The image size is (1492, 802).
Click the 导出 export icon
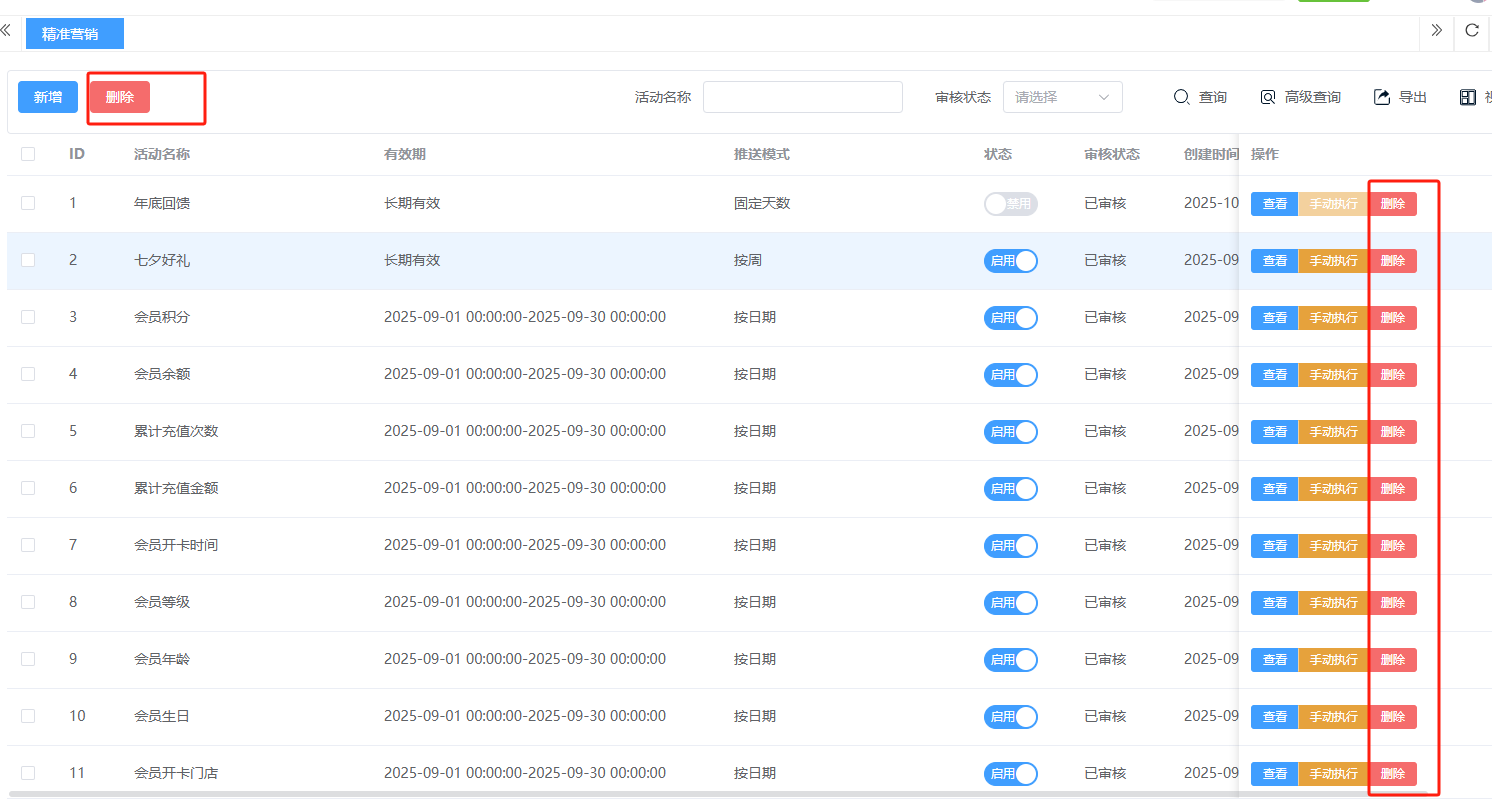click(1383, 97)
